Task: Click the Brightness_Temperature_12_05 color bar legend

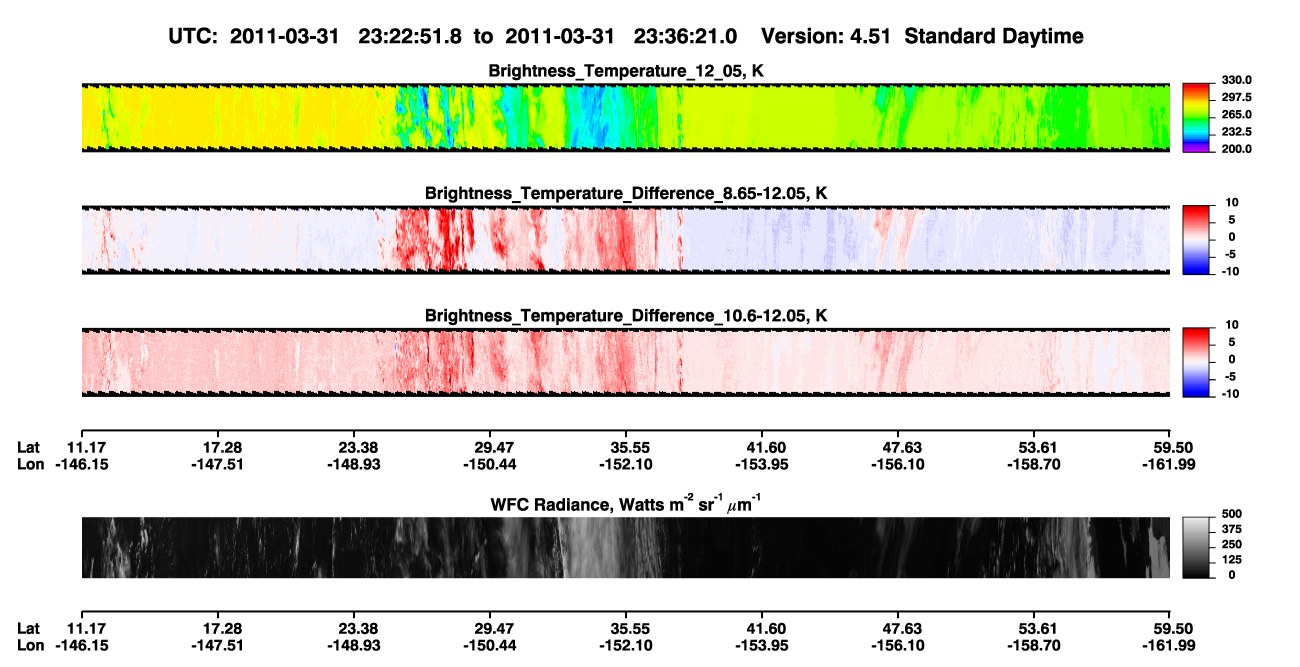Action: coord(1196,116)
